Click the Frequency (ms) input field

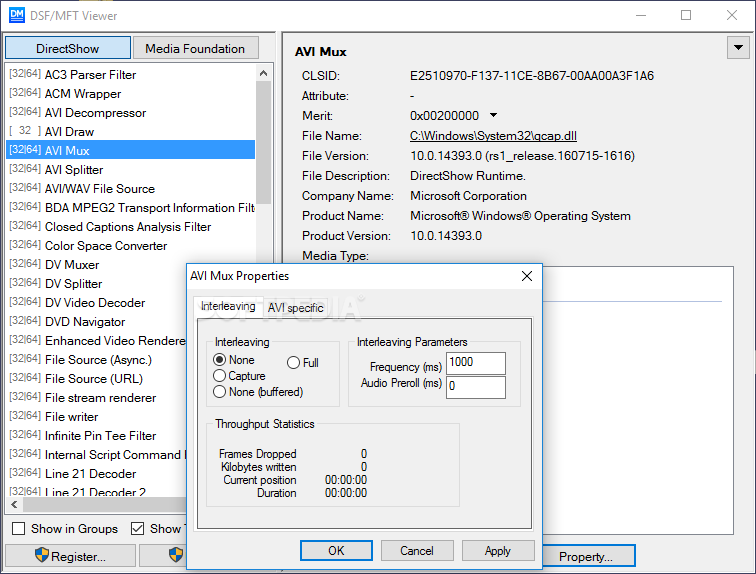(476, 363)
